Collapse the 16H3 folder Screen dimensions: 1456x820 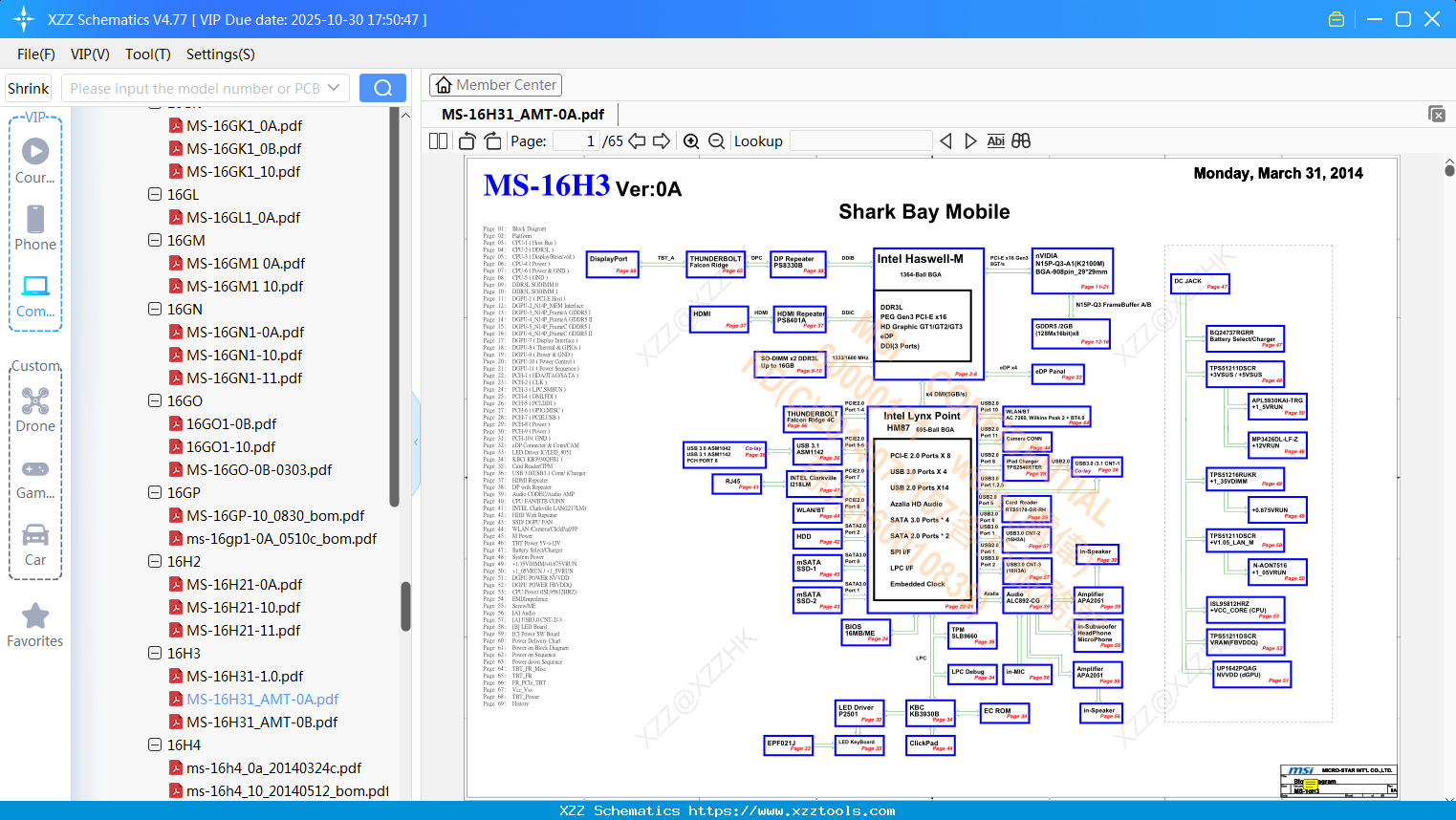pos(155,653)
